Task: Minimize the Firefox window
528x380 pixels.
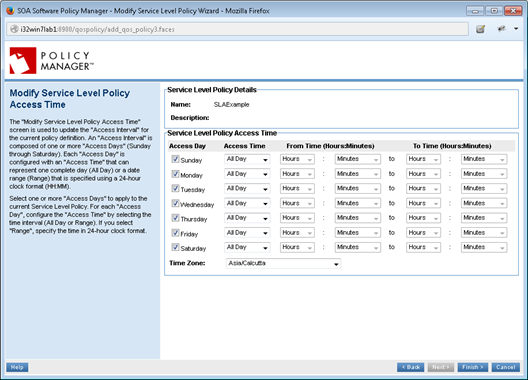Action: [x=475, y=11]
